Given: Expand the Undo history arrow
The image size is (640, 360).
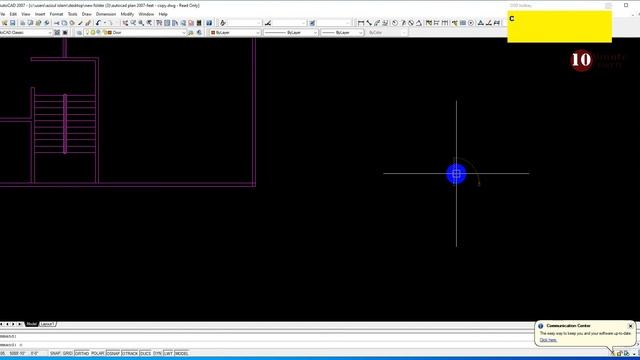Looking at the screenshot, I should 105,23.
